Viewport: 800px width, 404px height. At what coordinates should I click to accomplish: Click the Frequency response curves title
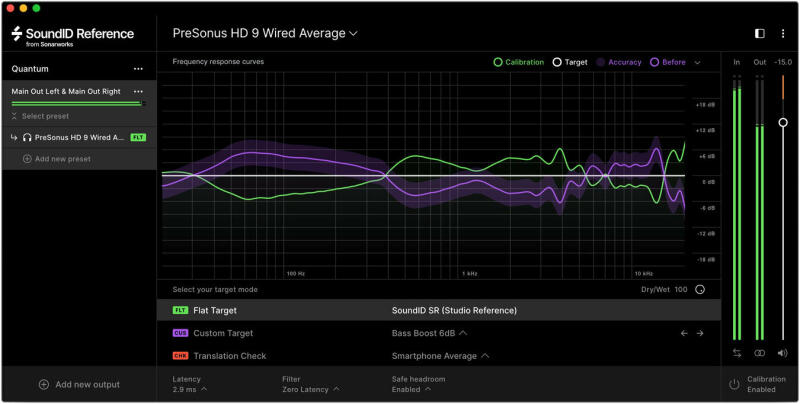click(218, 62)
